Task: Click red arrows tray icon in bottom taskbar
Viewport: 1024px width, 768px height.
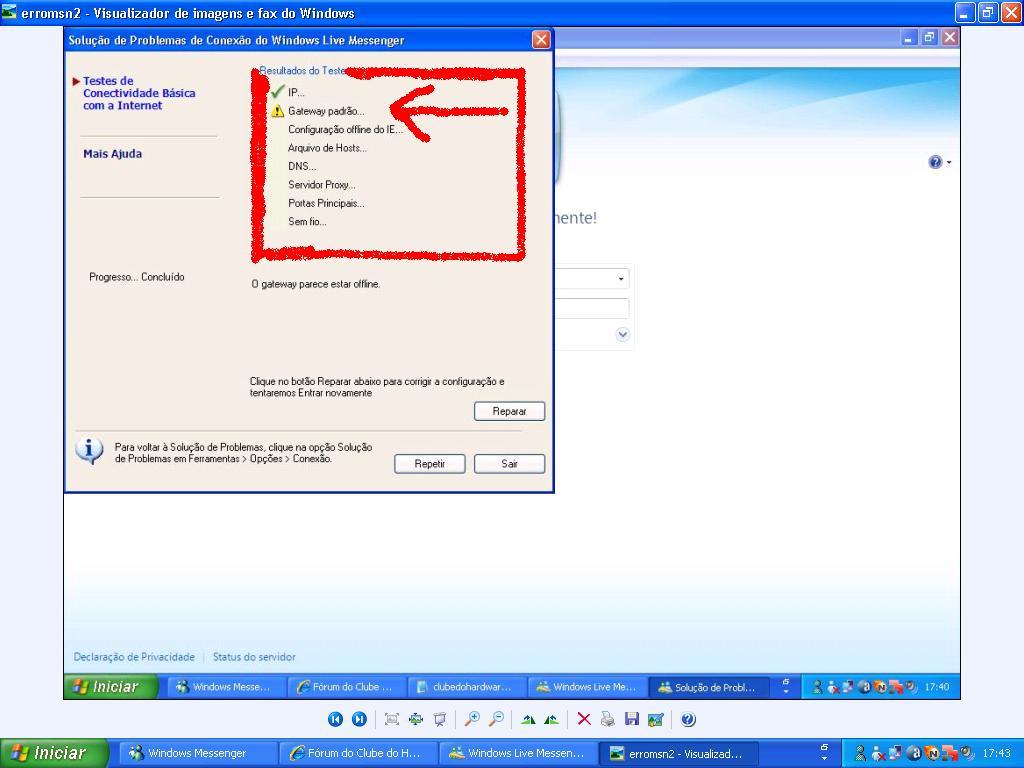Action: tap(950, 753)
